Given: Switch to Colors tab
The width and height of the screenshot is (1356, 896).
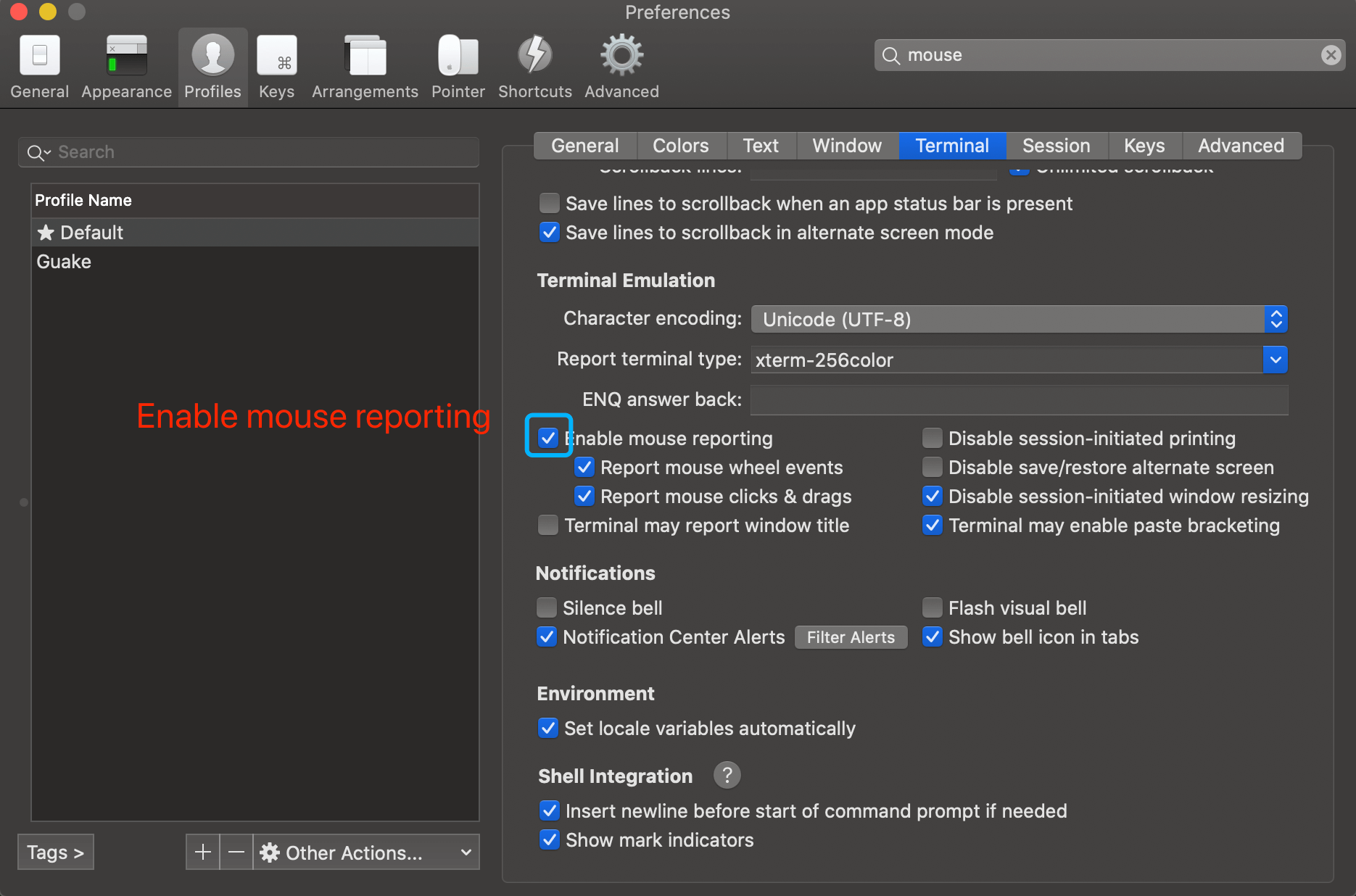Looking at the screenshot, I should pos(681,146).
